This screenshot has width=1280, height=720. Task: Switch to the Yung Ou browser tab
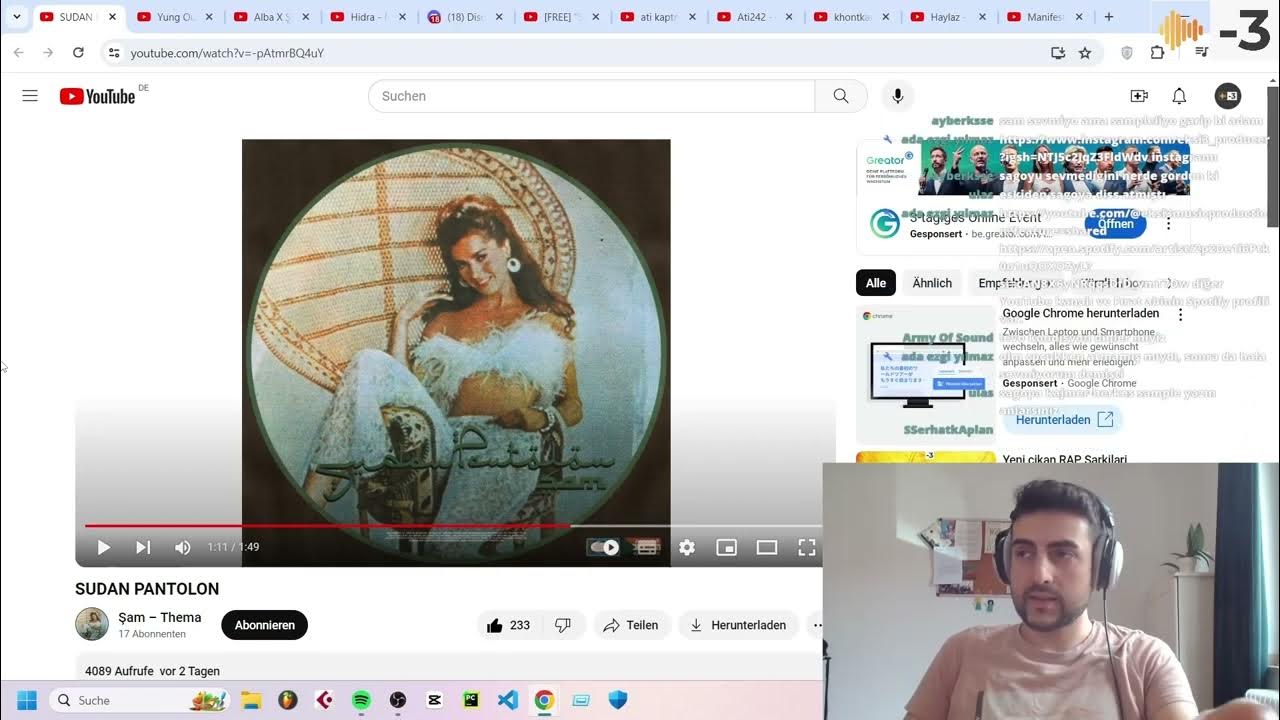click(x=174, y=17)
